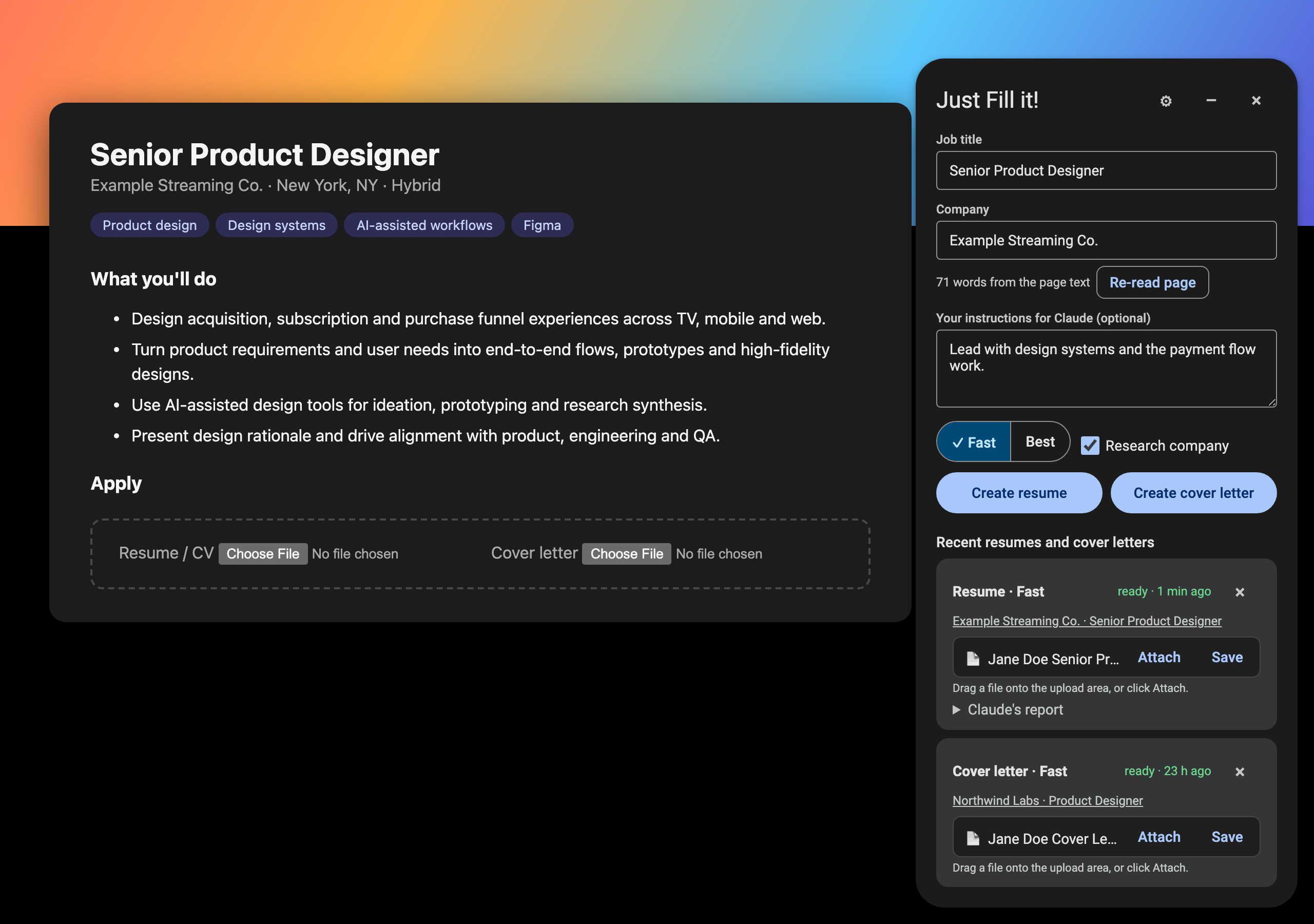Click the Figma tag
The height and width of the screenshot is (924, 1314).
point(542,225)
